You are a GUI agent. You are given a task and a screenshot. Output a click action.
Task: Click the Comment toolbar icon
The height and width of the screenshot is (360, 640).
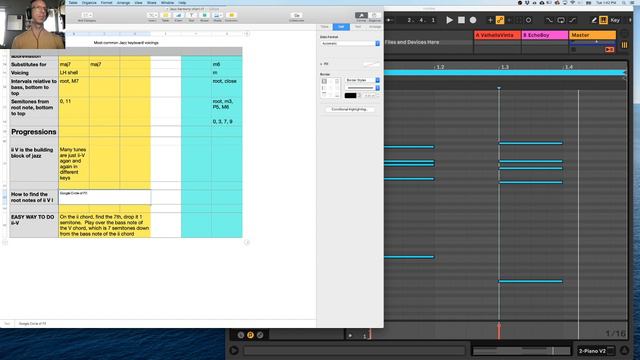tap(231, 16)
